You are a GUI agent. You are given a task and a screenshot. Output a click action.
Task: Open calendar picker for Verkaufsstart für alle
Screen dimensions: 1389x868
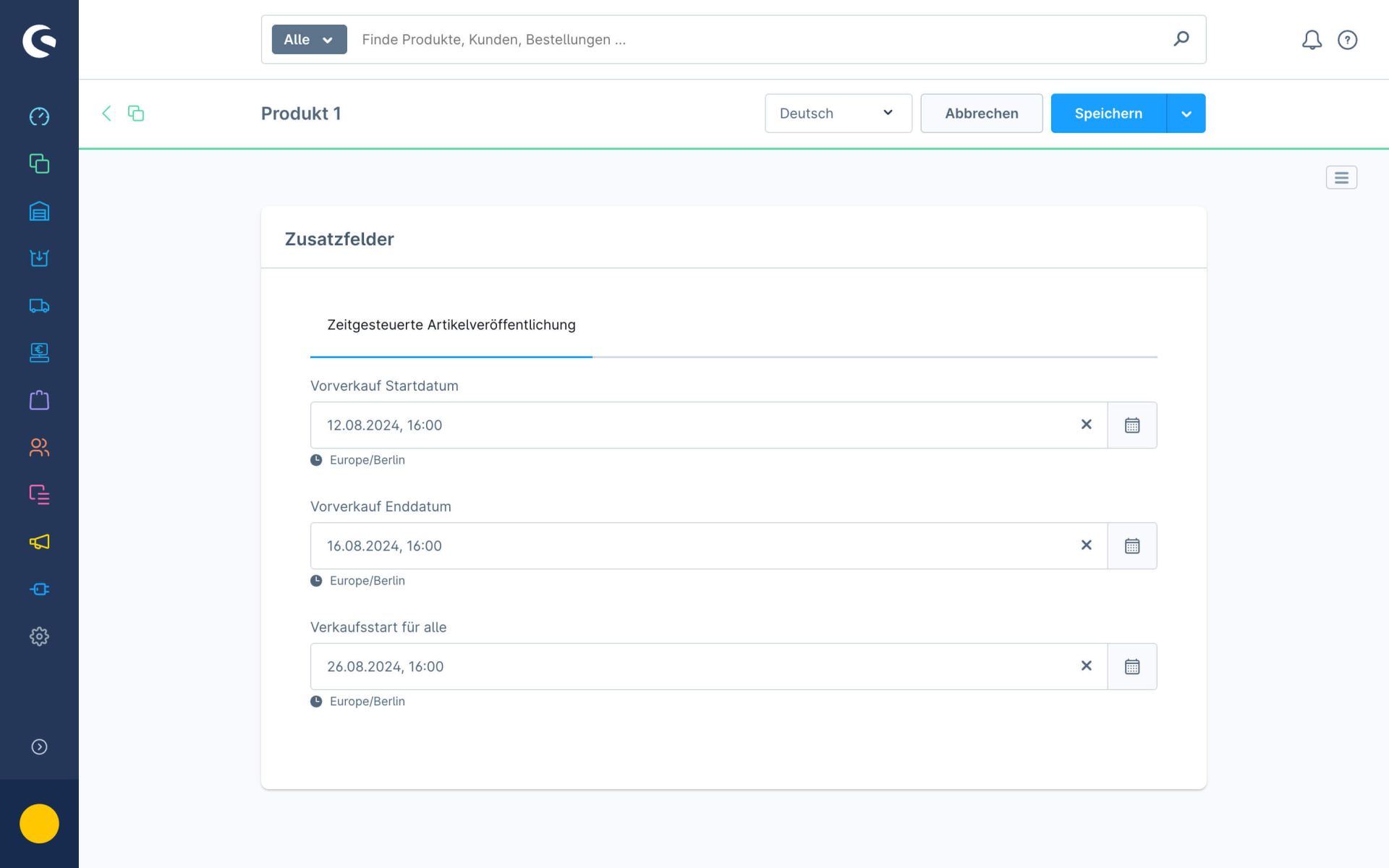pos(1131,667)
